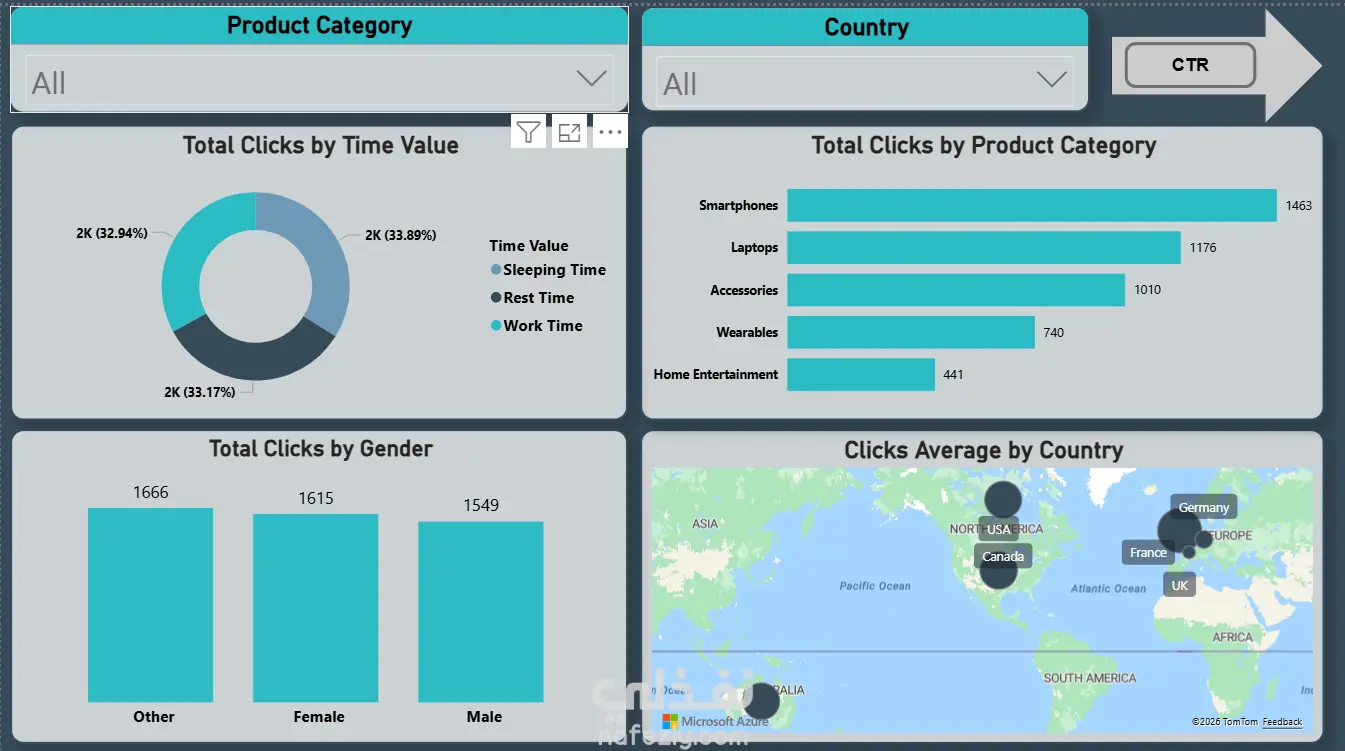Click the Total Clicks by Time Value title
This screenshot has height=751, width=1345.
(321, 146)
